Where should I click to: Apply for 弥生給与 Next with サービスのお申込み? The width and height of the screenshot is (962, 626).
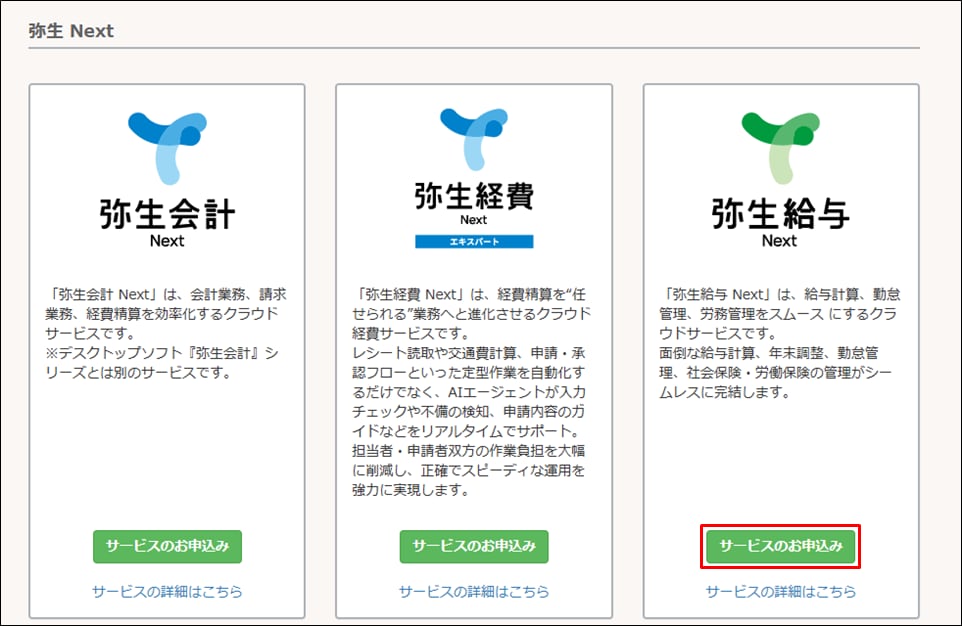pos(780,546)
